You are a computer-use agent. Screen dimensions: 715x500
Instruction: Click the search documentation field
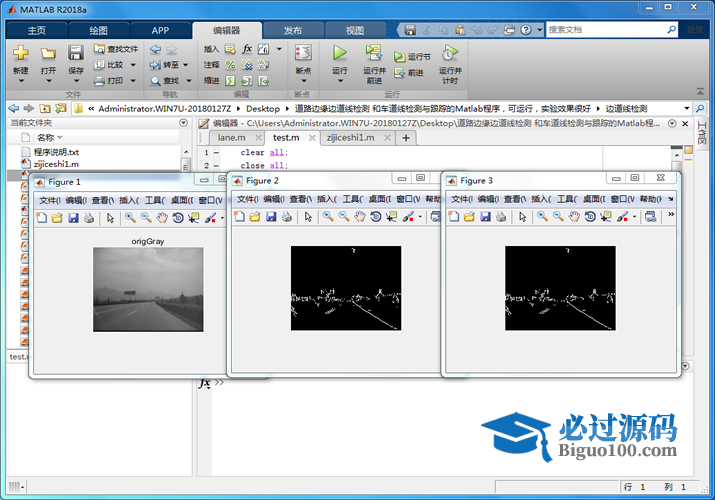[606, 30]
